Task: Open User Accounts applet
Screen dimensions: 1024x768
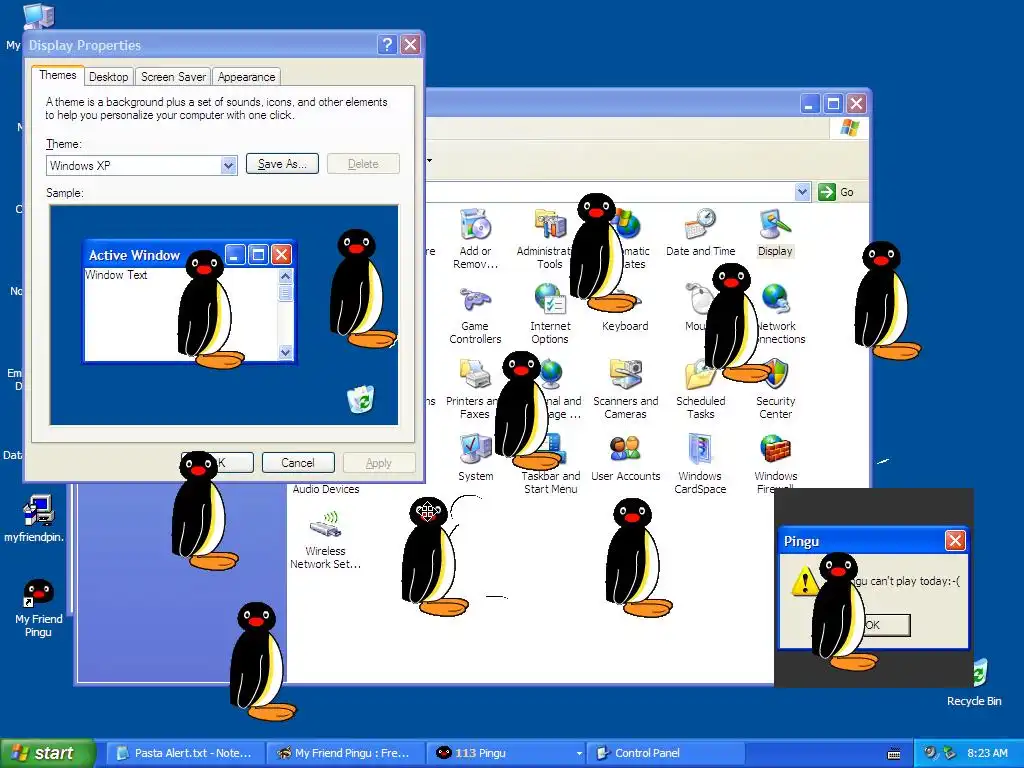Action: click(625, 449)
